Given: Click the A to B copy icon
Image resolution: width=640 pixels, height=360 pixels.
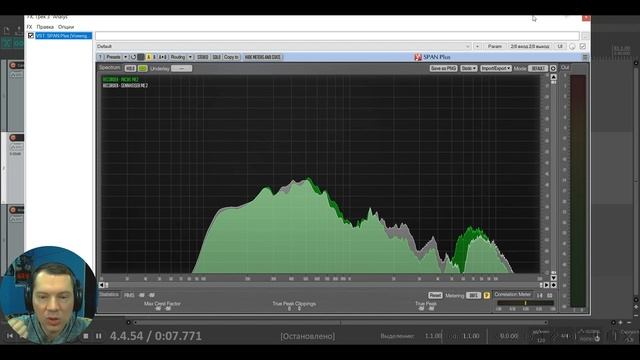Looking at the screenshot, I should pyautogui.click(x=162, y=57).
